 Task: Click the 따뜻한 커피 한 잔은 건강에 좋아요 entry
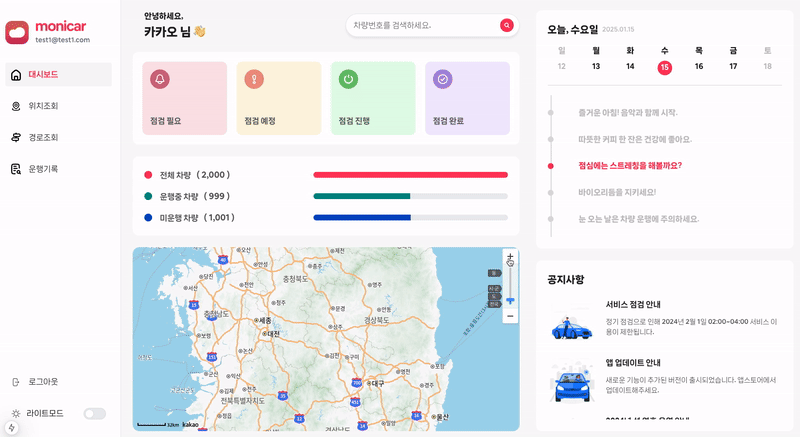click(x=635, y=139)
